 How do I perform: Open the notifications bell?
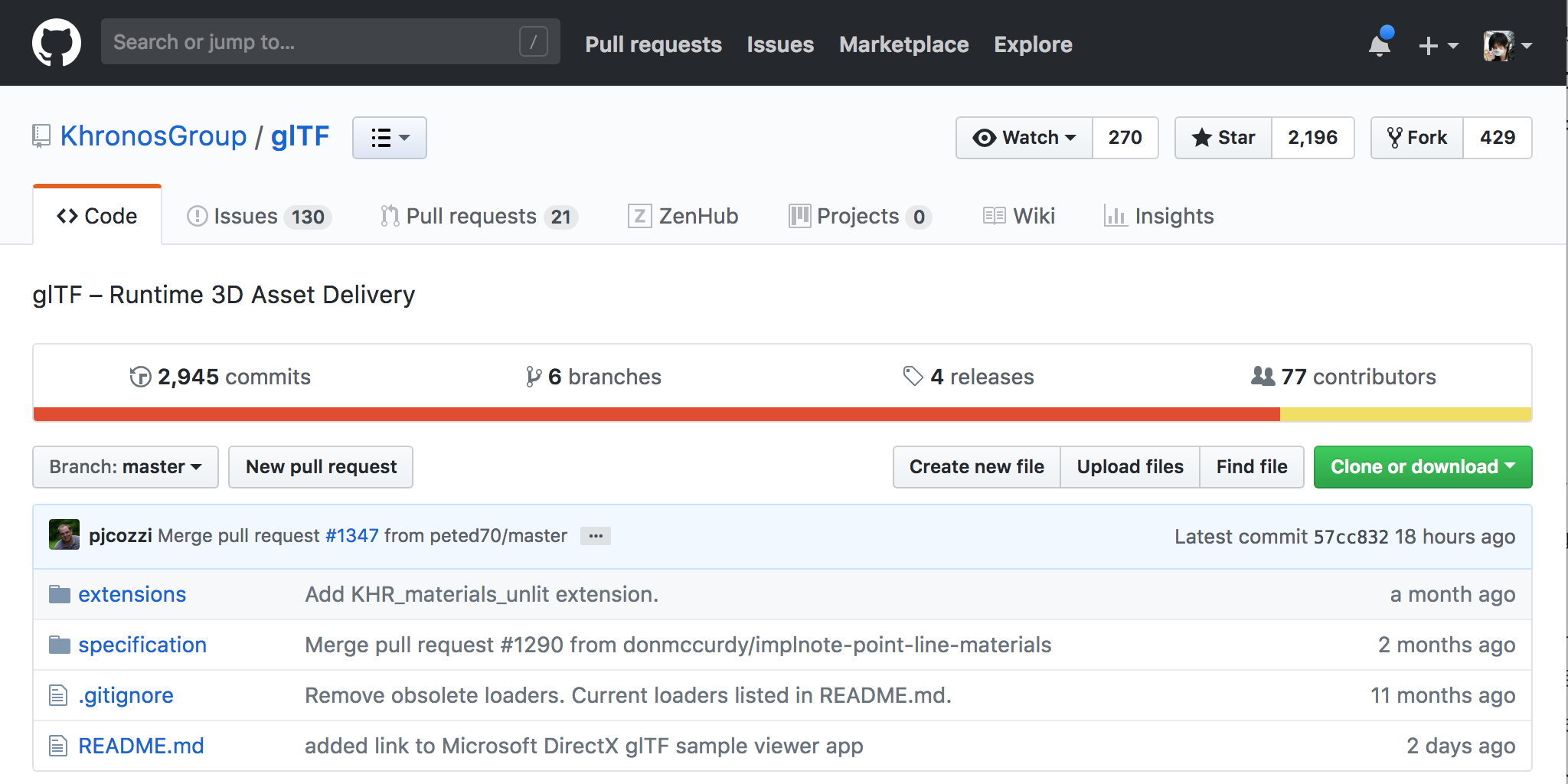1380,44
